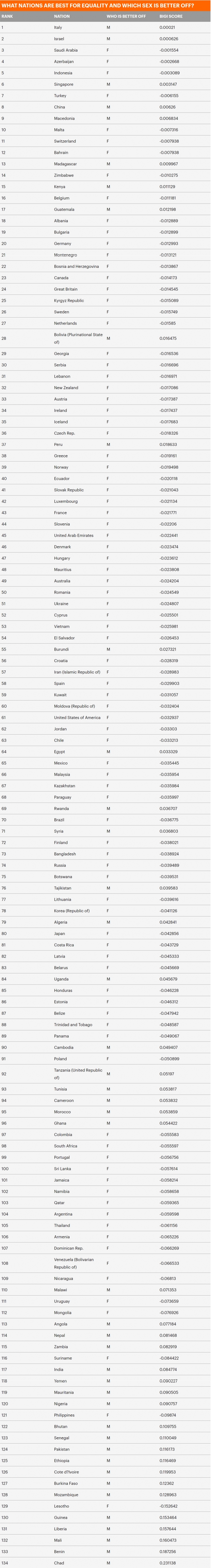
Task: Click the NATION column header
Action: coord(62,16)
